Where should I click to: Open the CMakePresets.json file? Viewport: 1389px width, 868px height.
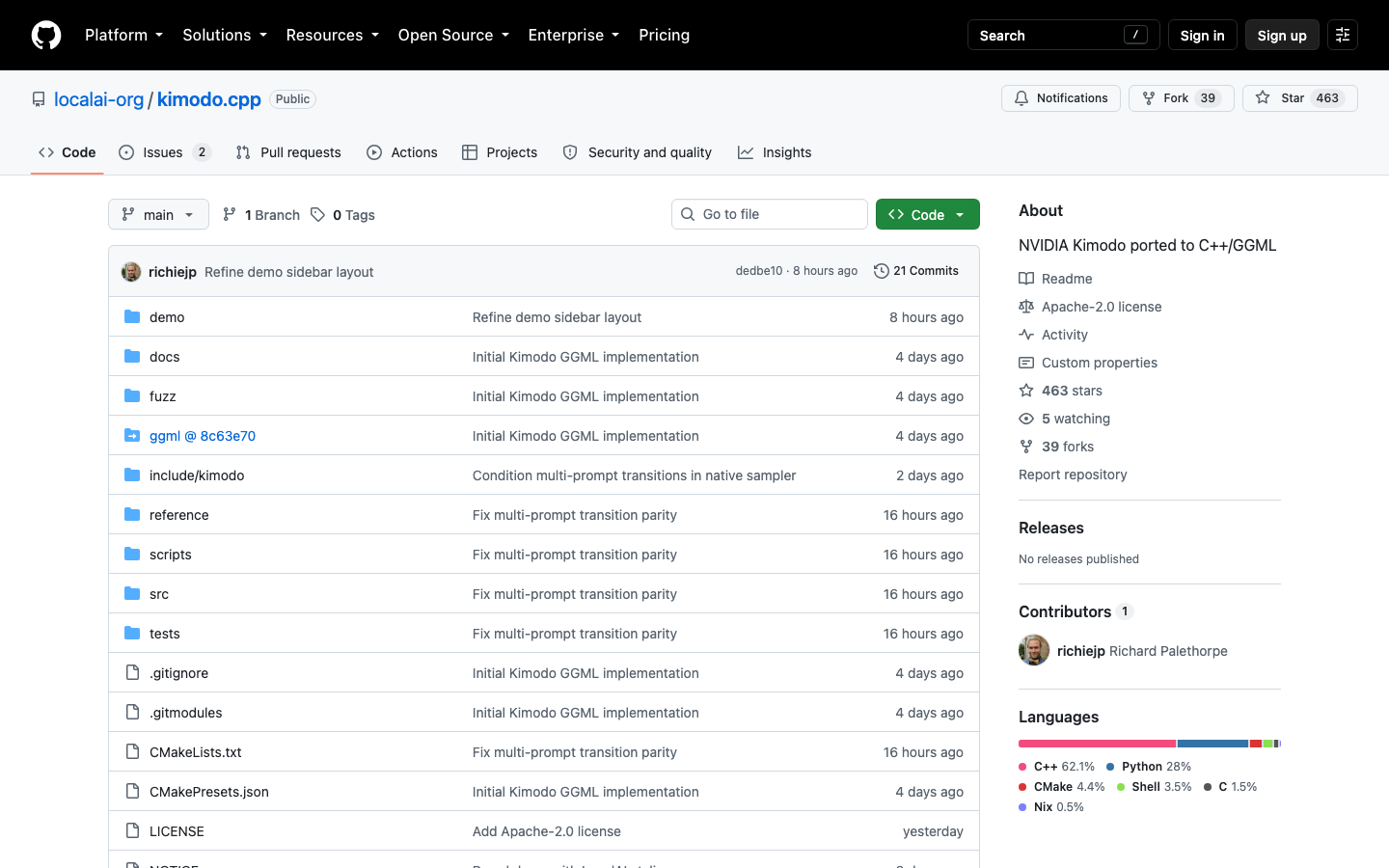[x=209, y=791]
